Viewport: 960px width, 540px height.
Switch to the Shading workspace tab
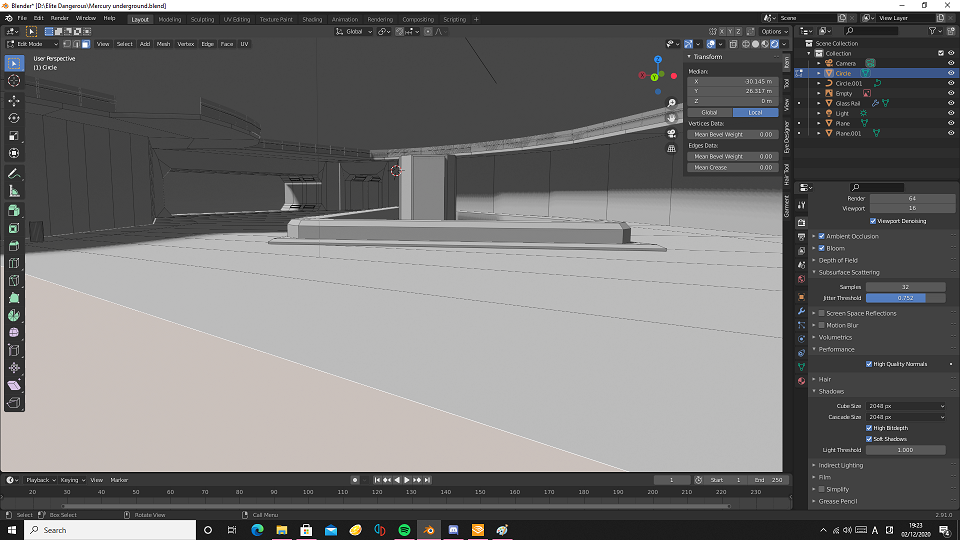pyautogui.click(x=312, y=19)
